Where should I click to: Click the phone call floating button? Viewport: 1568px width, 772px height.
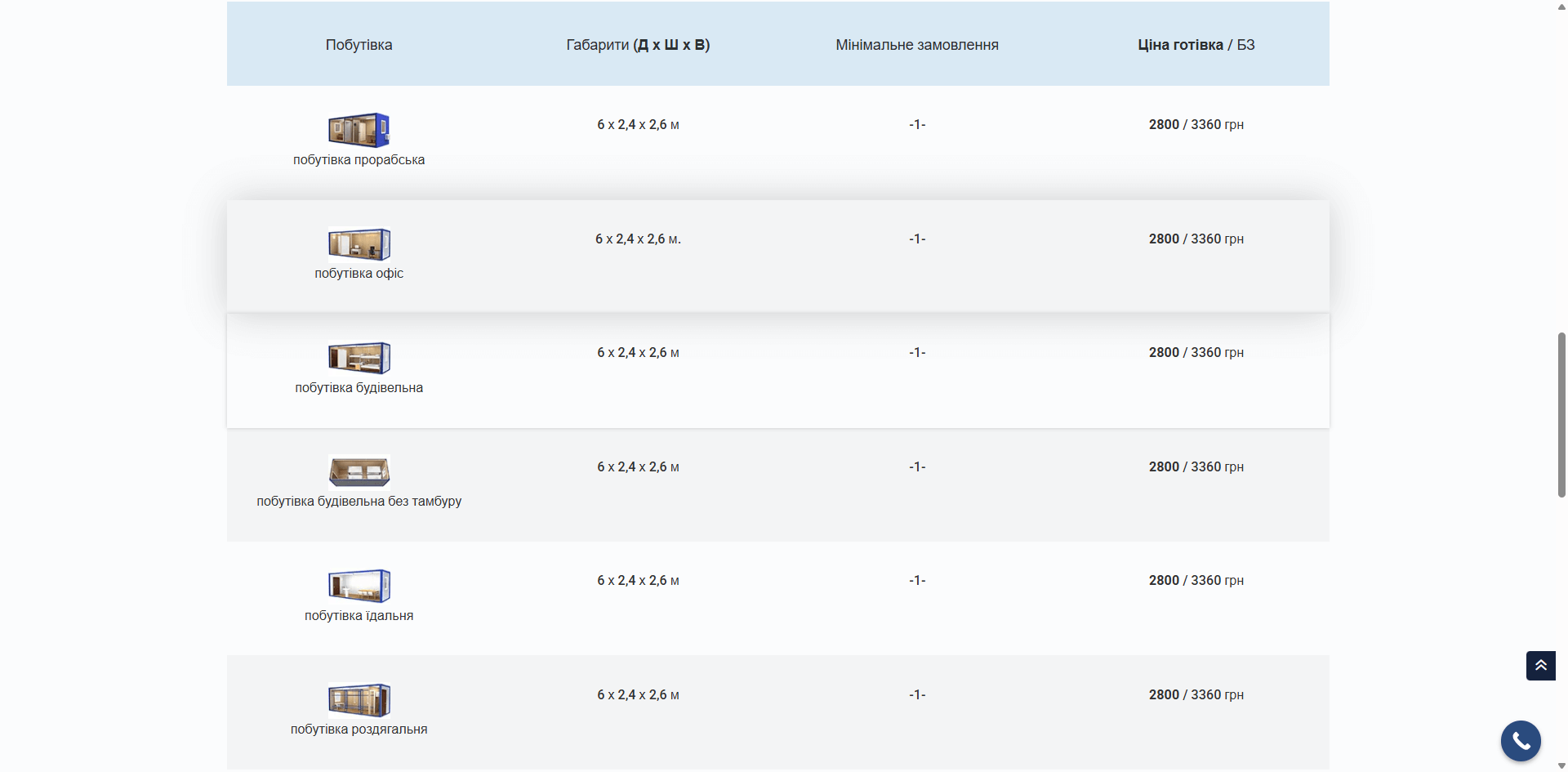coord(1520,741)
